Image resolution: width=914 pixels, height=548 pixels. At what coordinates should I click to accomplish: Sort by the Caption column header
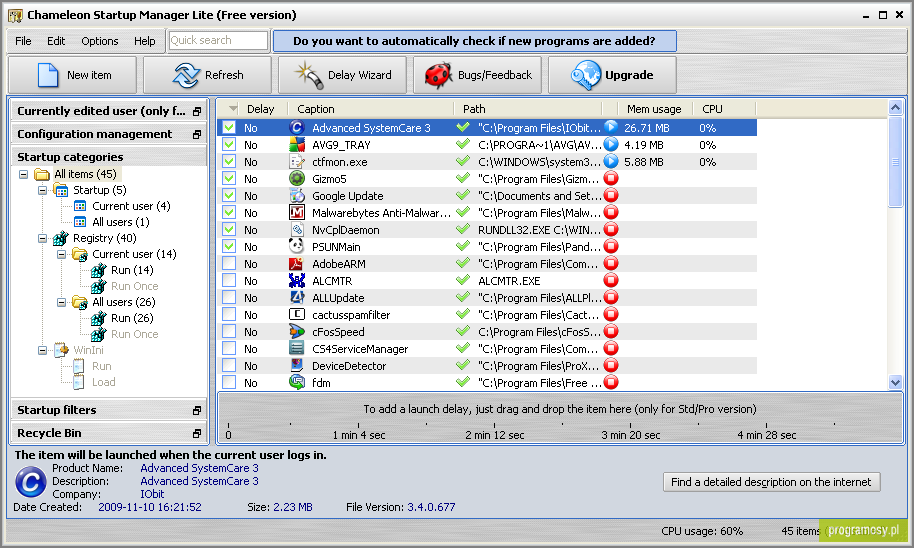[x=371, y=109]
